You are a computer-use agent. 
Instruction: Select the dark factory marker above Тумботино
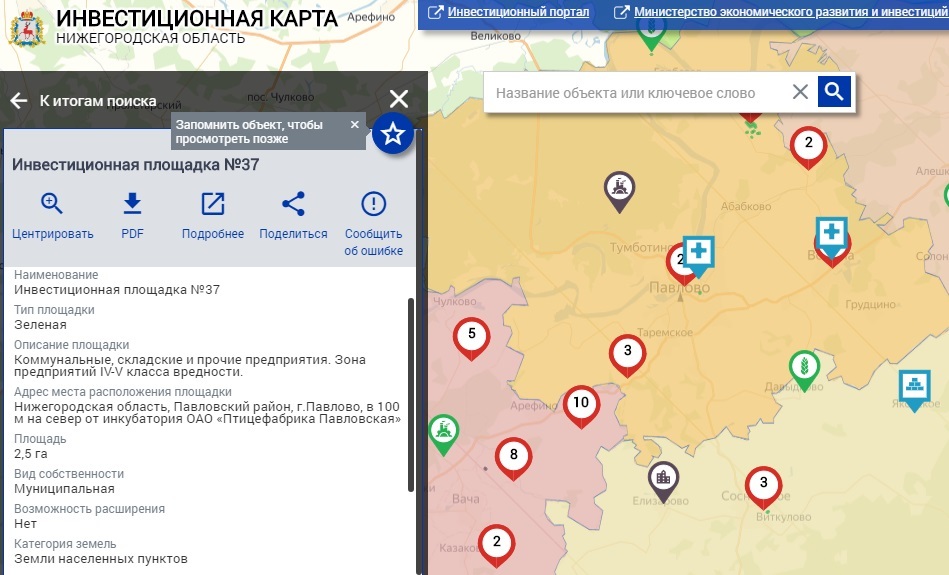pyautogui.click(x=619, y=191)
